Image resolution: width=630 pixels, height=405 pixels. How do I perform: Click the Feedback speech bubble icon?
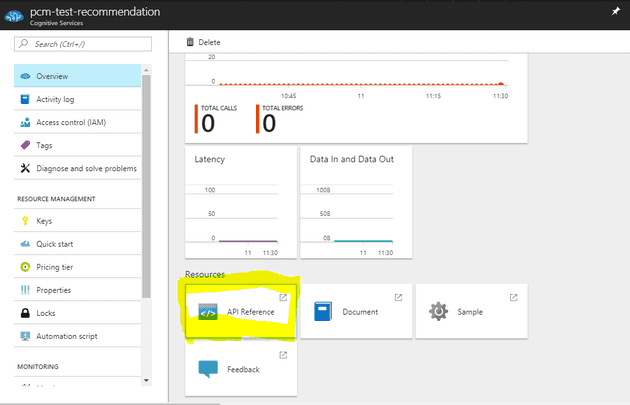click(x=208, y=369)
